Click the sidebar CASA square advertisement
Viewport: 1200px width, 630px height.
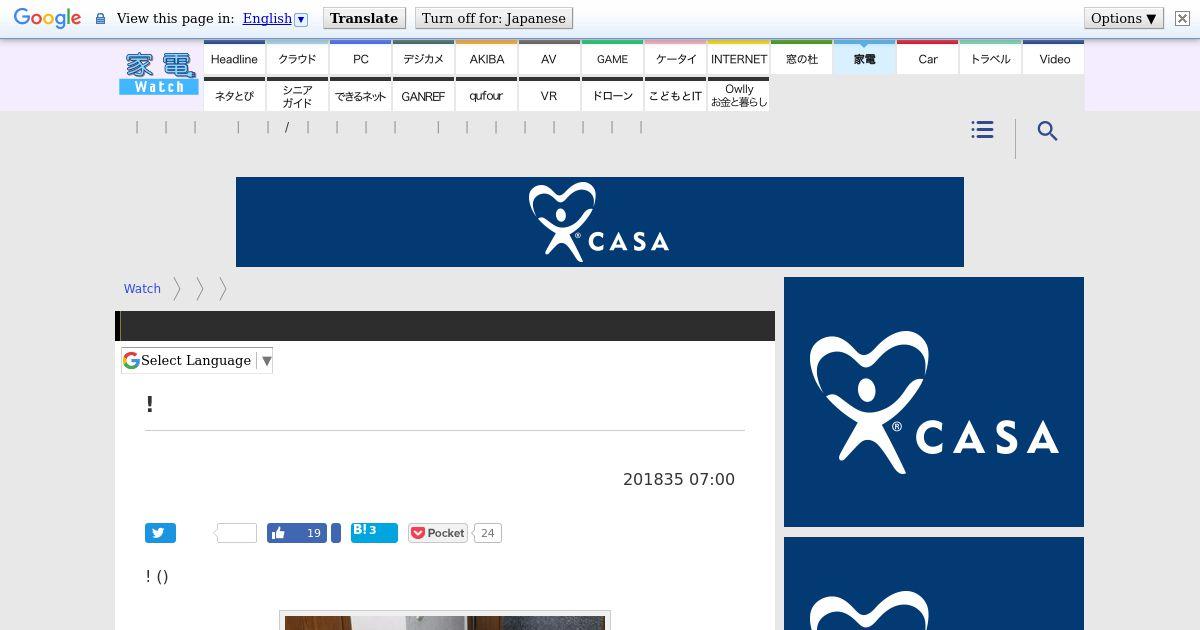[934, 402]
